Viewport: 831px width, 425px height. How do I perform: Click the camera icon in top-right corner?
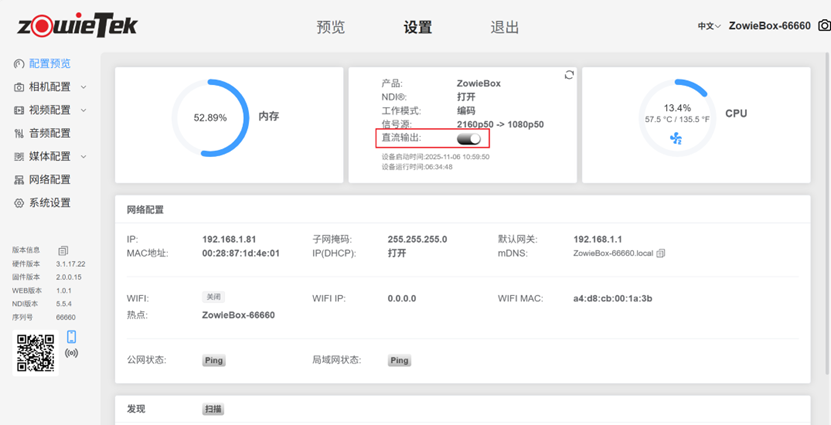point(823,26)
